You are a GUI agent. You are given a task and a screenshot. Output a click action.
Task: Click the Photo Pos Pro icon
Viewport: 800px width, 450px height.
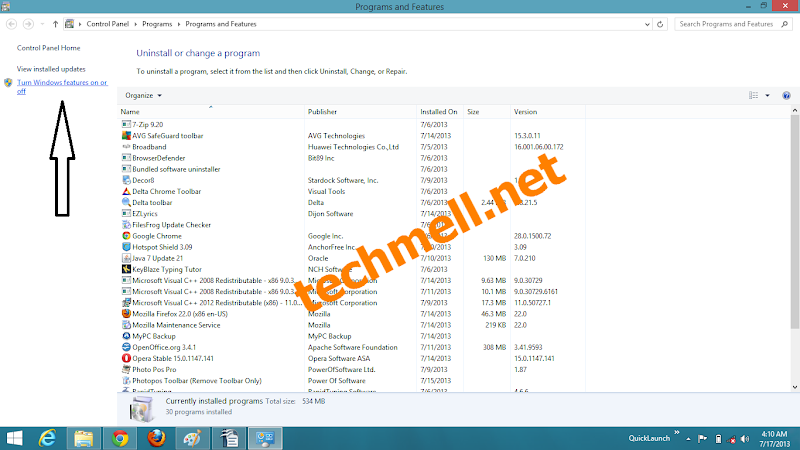tap(126, 369)
